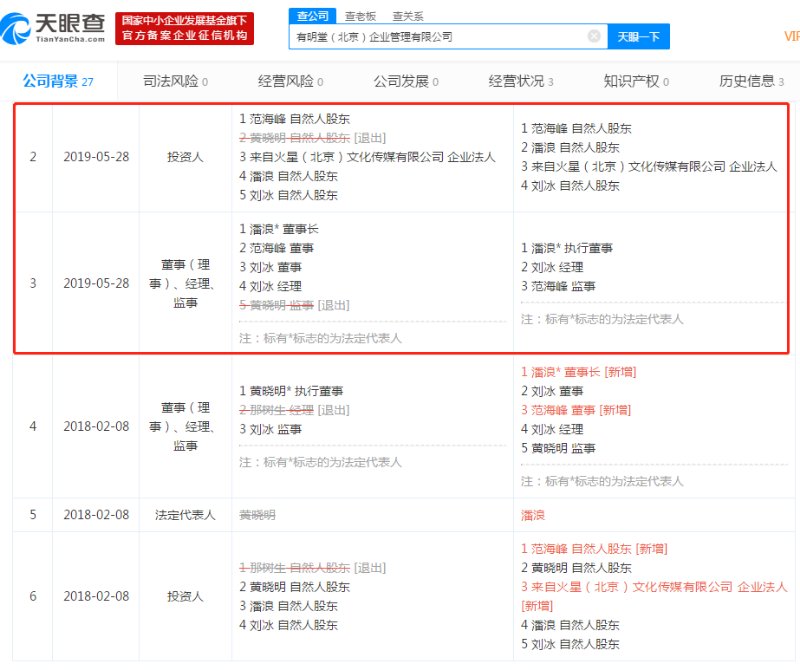Click struck-through 1 邢树生 自然人股东 [退出] in row 6
Screen dimensions: 800x670
(312, 567)
